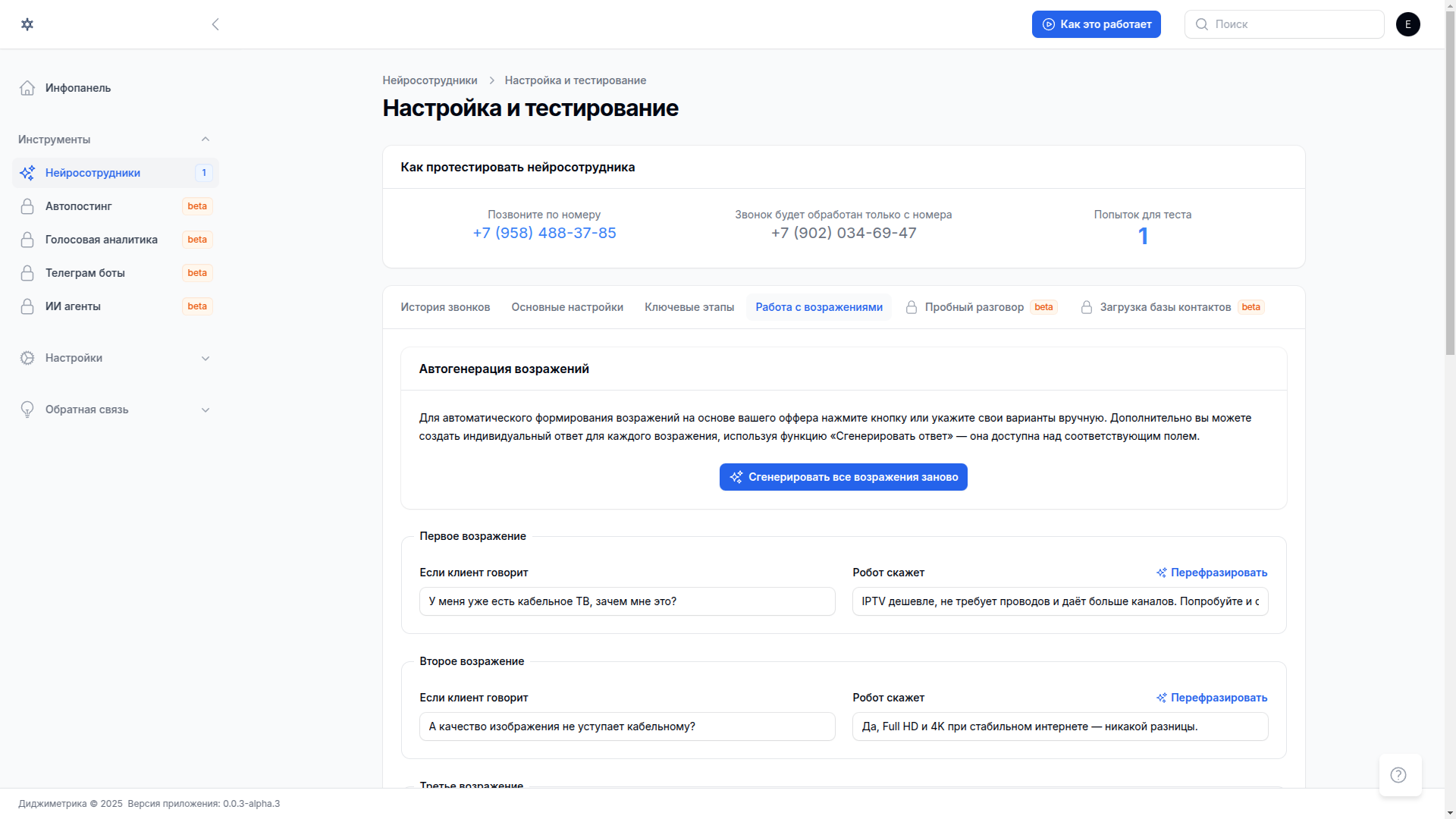The width and height of the screenshot is (1456, 819).
Task: Click the Автогенерация возражений heading
Action: click(x=504, y=369)
